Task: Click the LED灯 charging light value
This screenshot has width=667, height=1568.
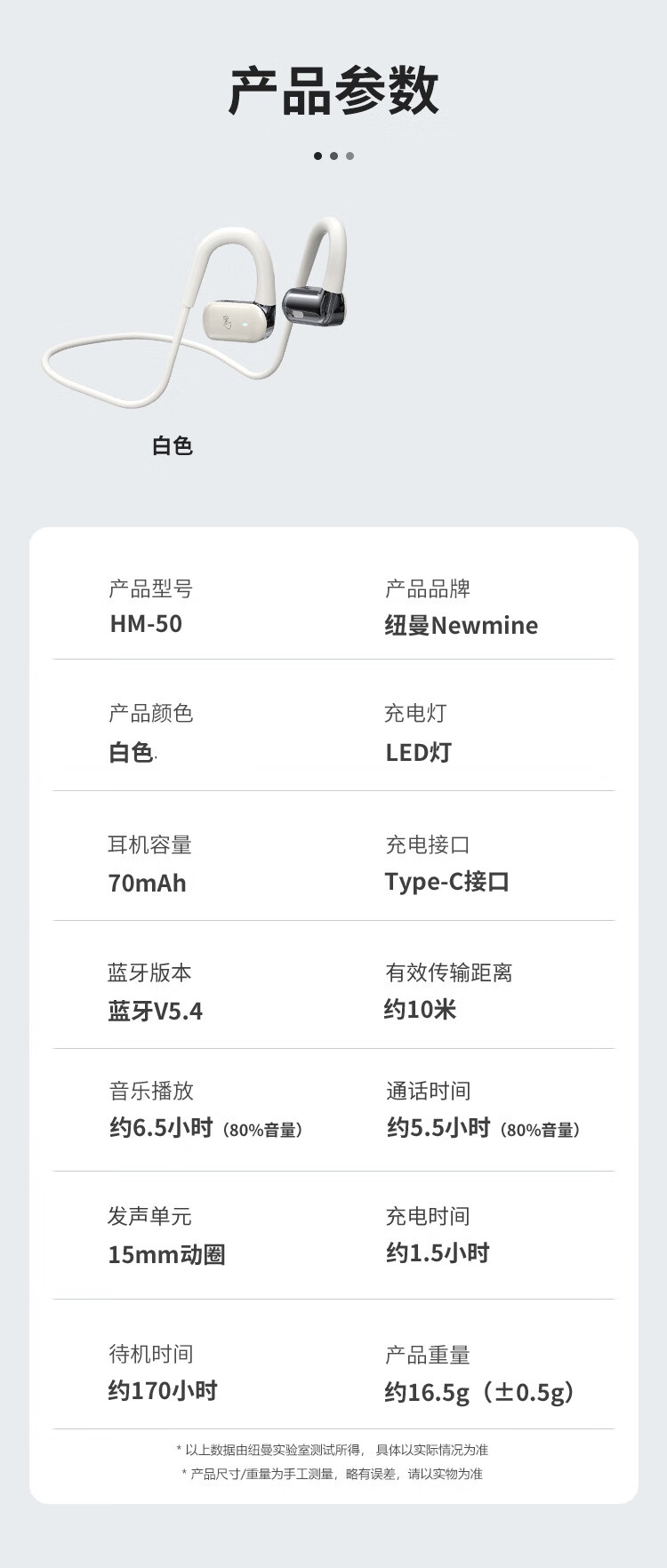Action: 418,752
